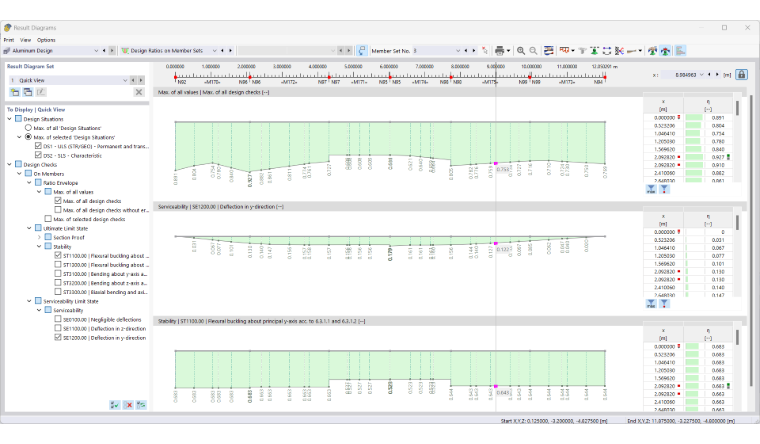Collapse the Stability tree node
The height and width of the screenshot is (444, 760).
39,246
